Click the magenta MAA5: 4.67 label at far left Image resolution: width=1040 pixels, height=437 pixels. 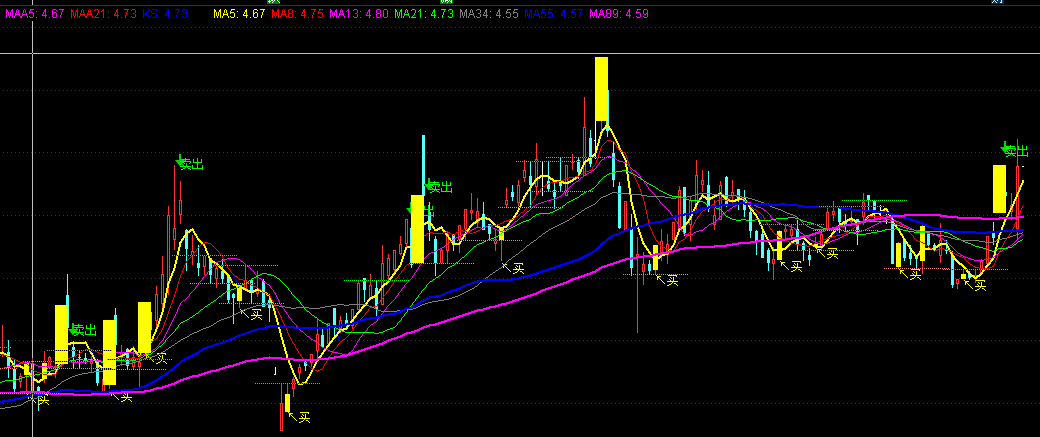click(x=36, y=15)
